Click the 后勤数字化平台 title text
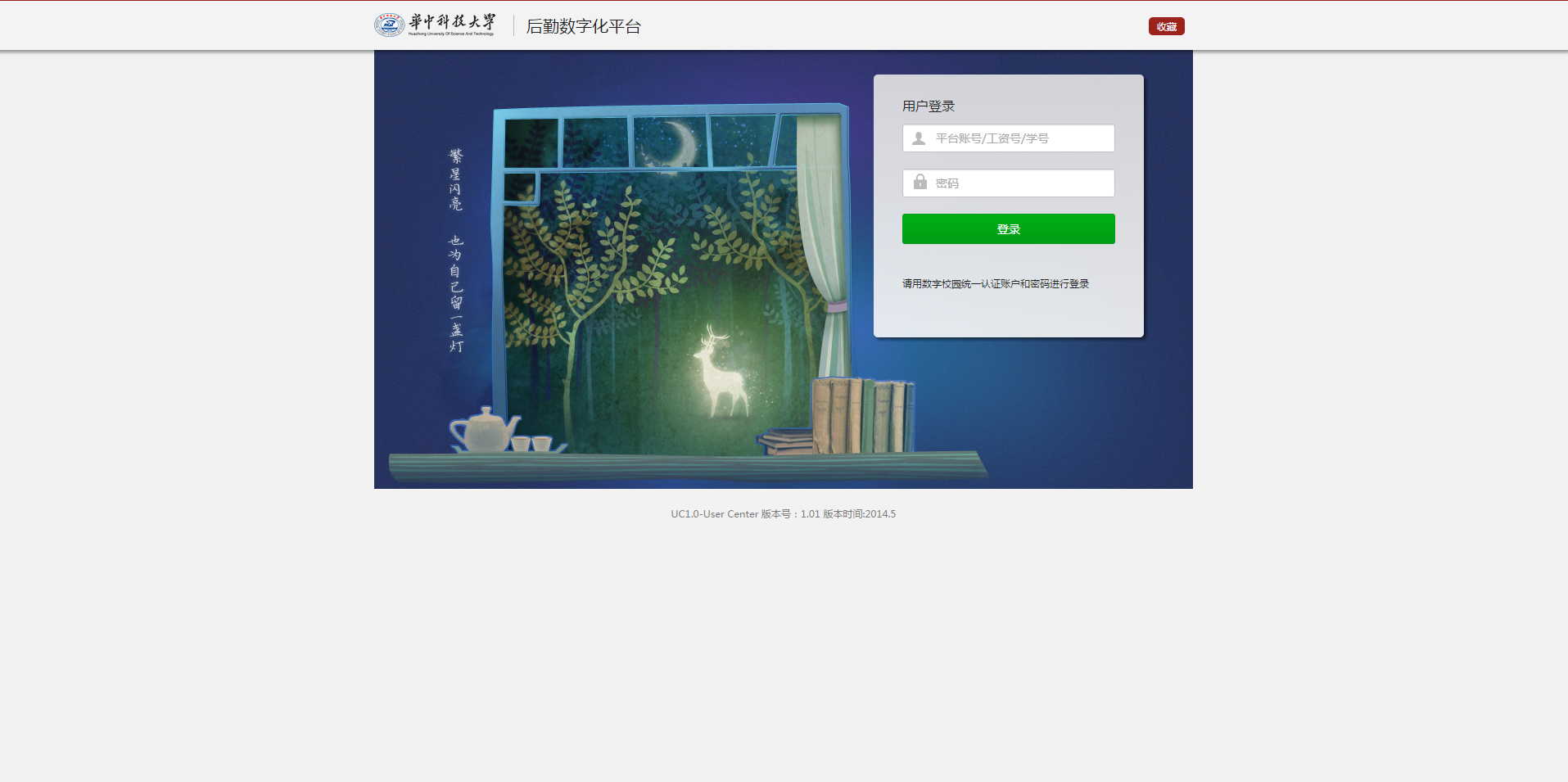Viewport: 1568px width, 782px height. coord(583,26)
